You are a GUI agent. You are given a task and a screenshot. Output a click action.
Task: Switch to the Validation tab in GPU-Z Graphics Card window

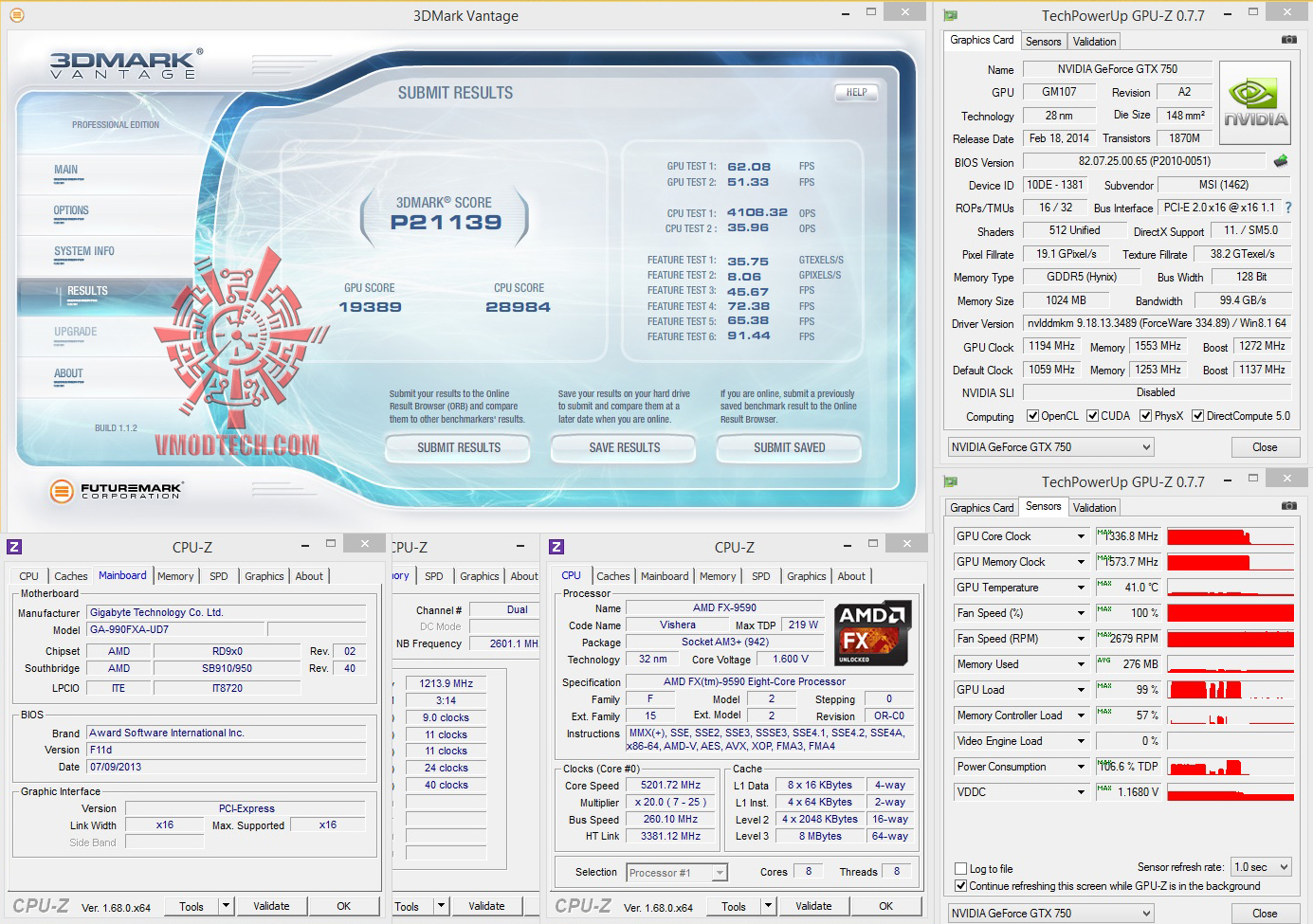tap(1094, 42)
